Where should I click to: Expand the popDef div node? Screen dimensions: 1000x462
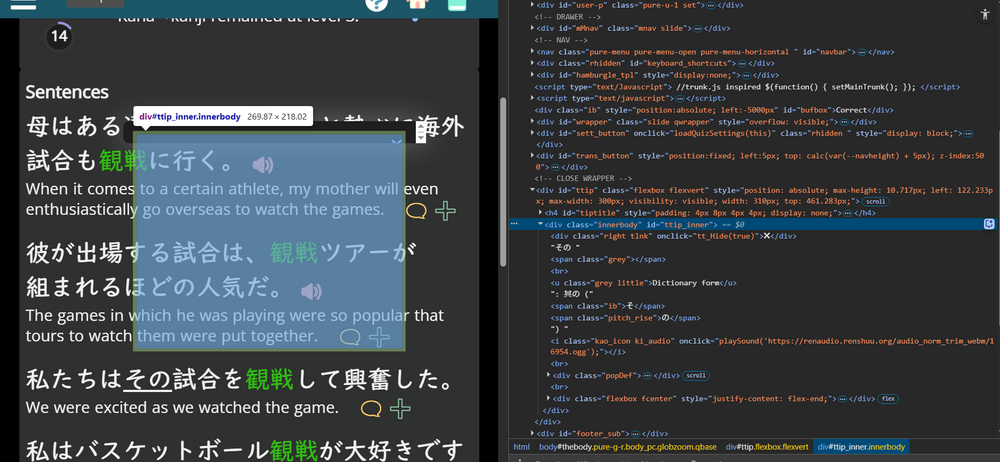click(548, 375)
